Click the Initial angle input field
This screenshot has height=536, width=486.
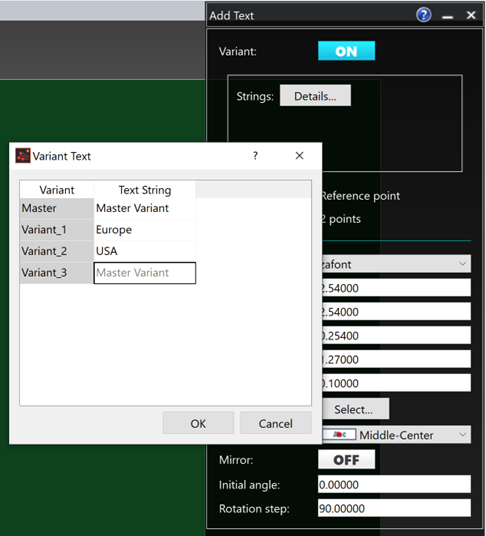point(394,484)
